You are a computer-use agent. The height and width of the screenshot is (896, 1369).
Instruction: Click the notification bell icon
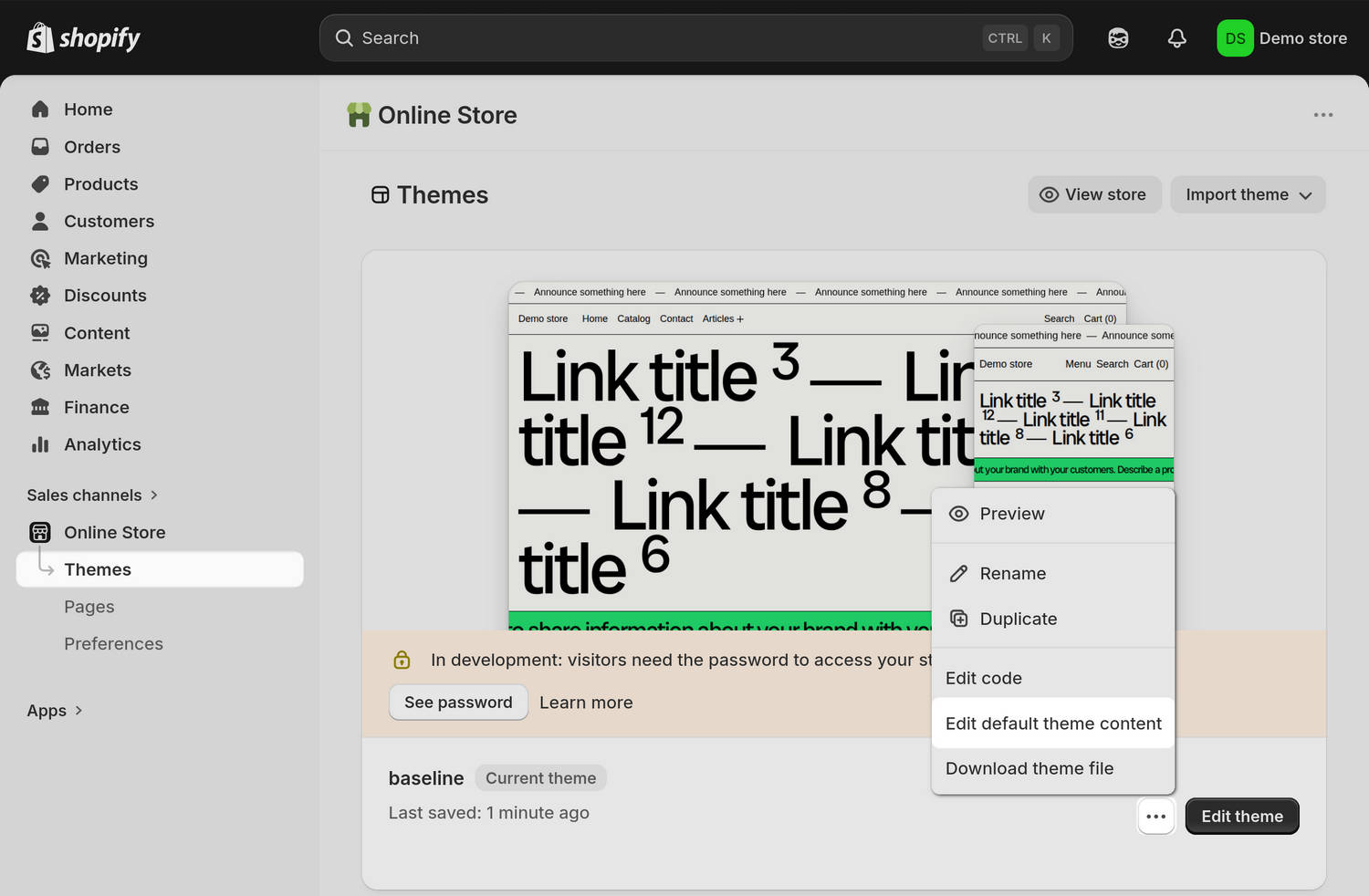coord(1176,37)
